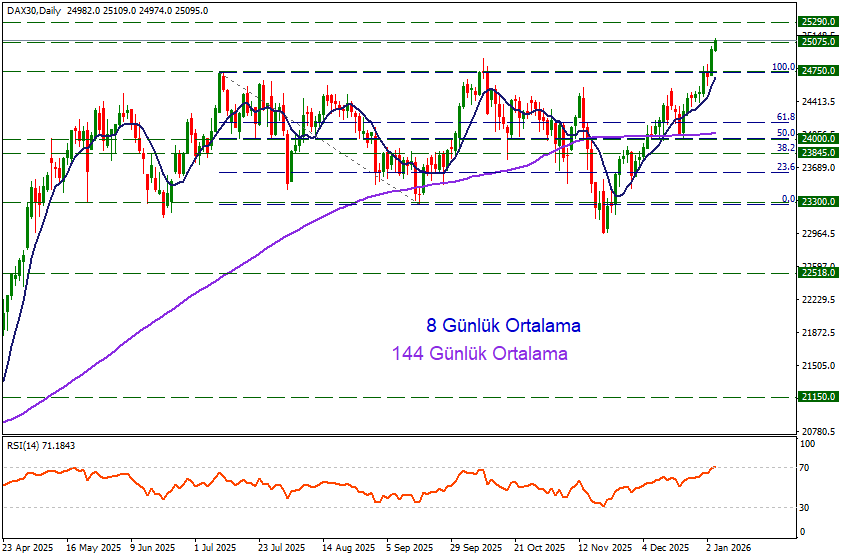Click the 23300.0 support price label
Screen dimensions: 842x559
tap(818, 202)
